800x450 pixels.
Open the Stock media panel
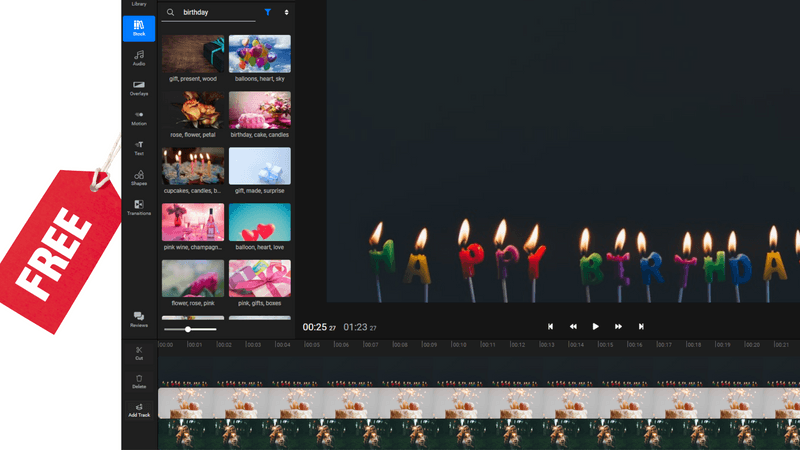[x=139, y=27]
